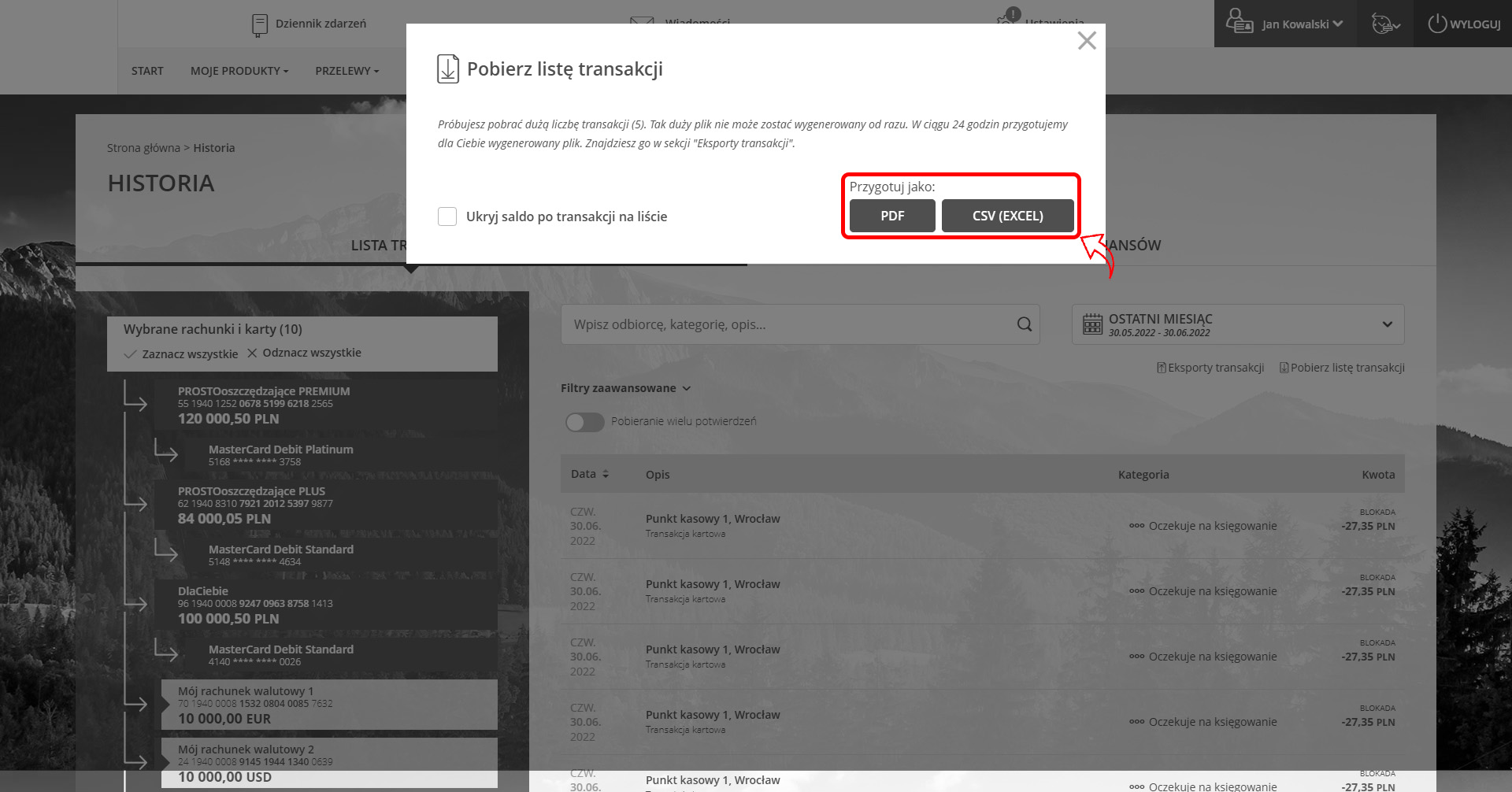Open MOJE PRODUKTY menu
This screenshot has height=792, width=1512.
239,71
